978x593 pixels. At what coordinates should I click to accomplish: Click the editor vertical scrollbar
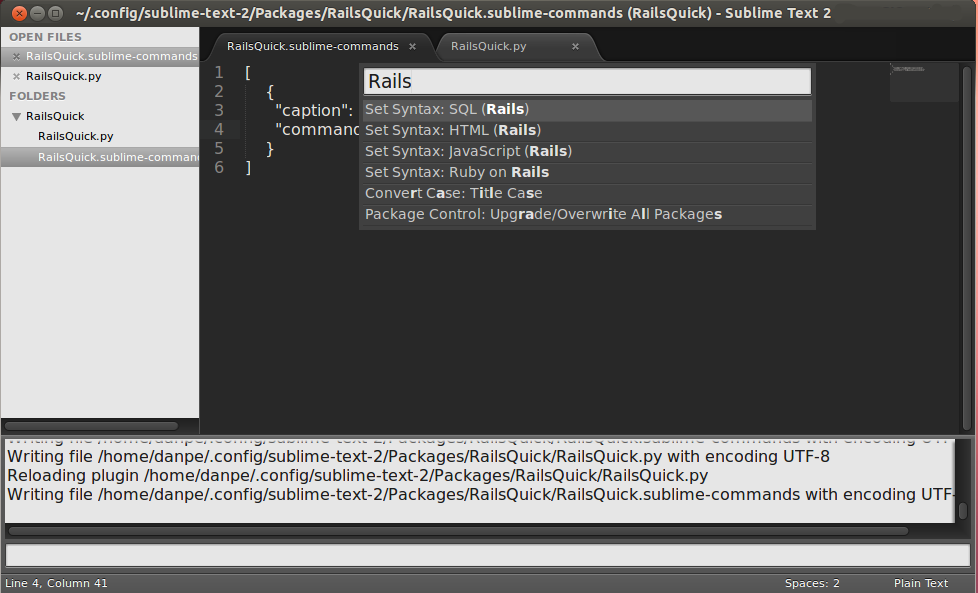[x=967, y=246]
